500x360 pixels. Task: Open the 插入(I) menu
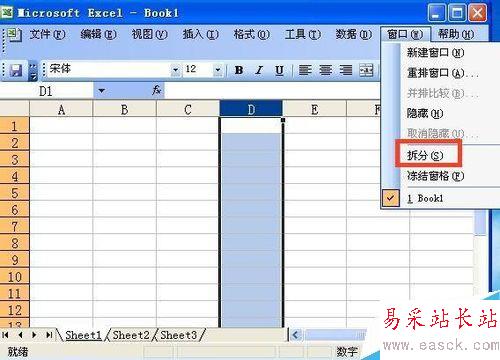click(x=200, y=34)
